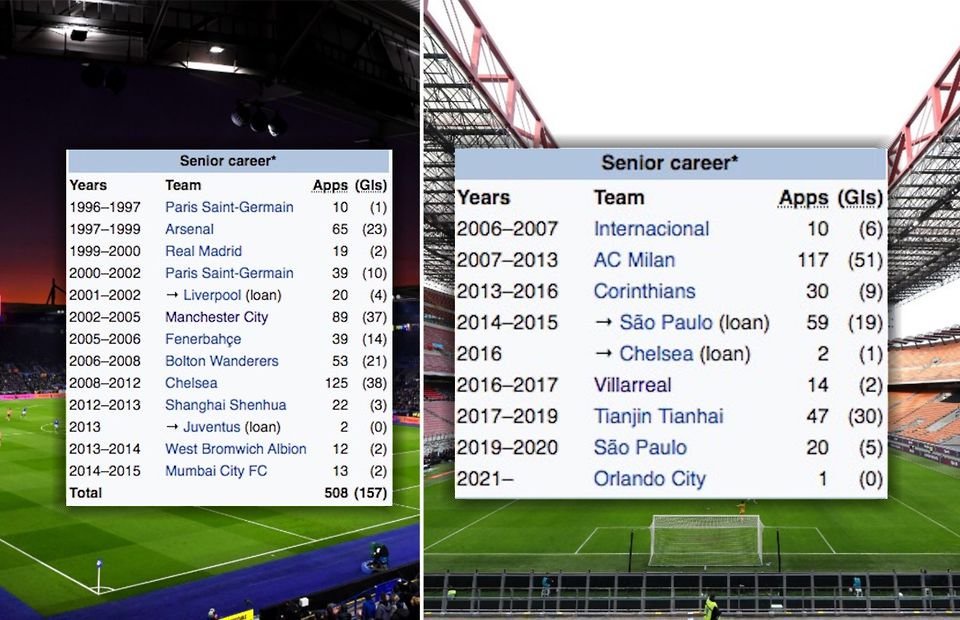The image size is (960, 620).
Task: Click the Gls header in the Arsenal table
Action: pos(370,185)
